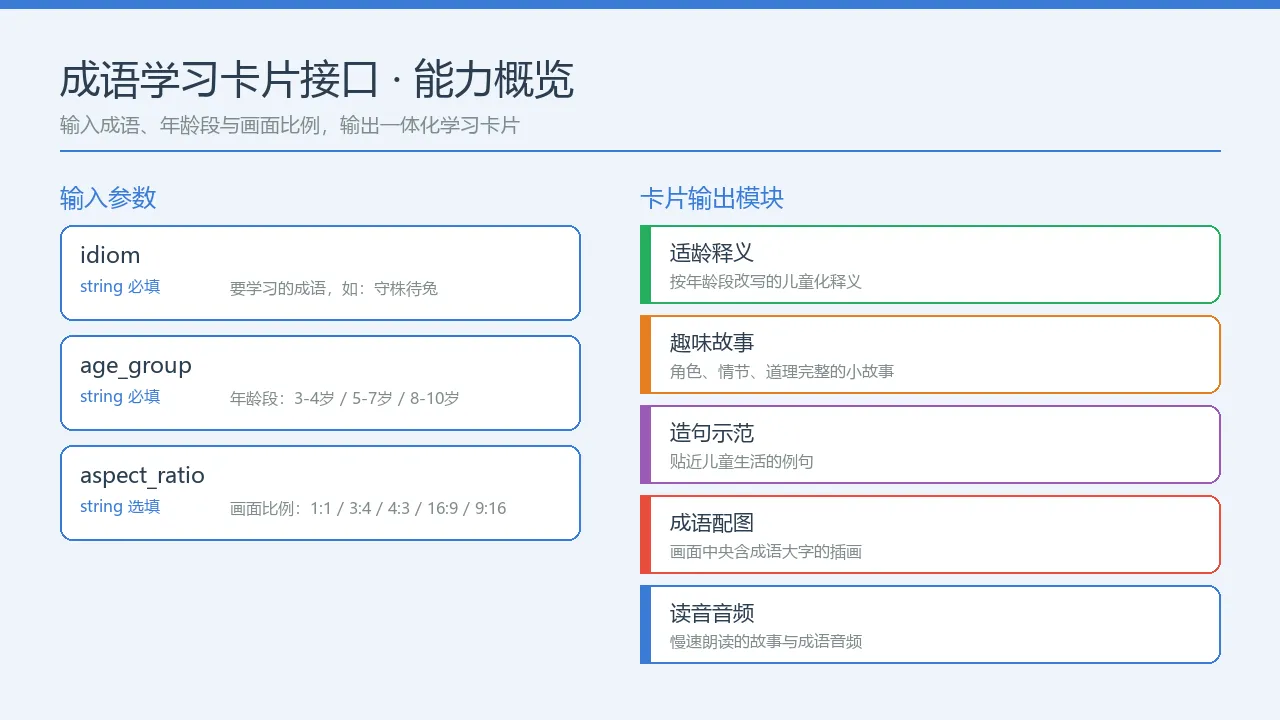Click the 读音音频 module title
The width and height of the screenshot is (1280, 720).
712,613
